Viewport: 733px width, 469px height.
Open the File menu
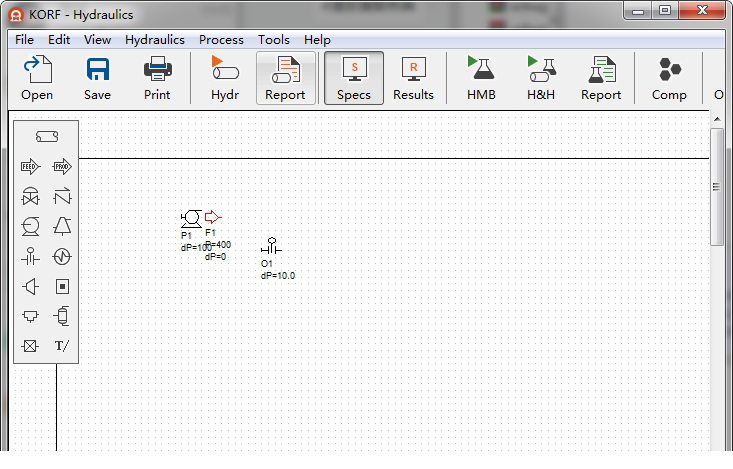pos(24,40)
